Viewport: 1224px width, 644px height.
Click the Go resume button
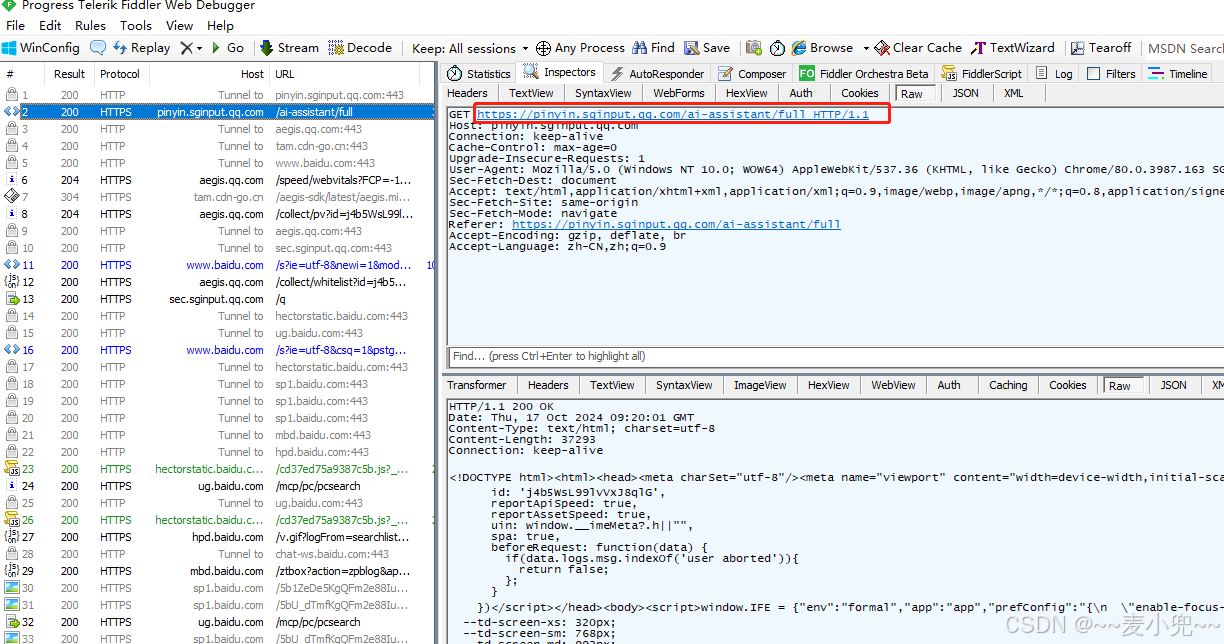228,47
